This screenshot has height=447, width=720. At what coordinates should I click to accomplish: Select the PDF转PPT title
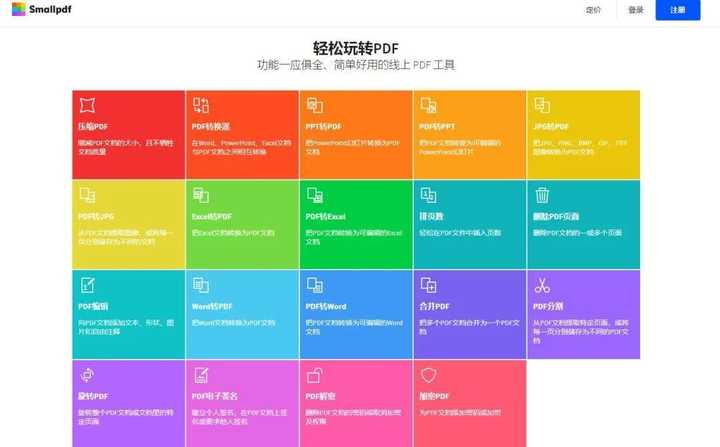[x=437, y=126]
